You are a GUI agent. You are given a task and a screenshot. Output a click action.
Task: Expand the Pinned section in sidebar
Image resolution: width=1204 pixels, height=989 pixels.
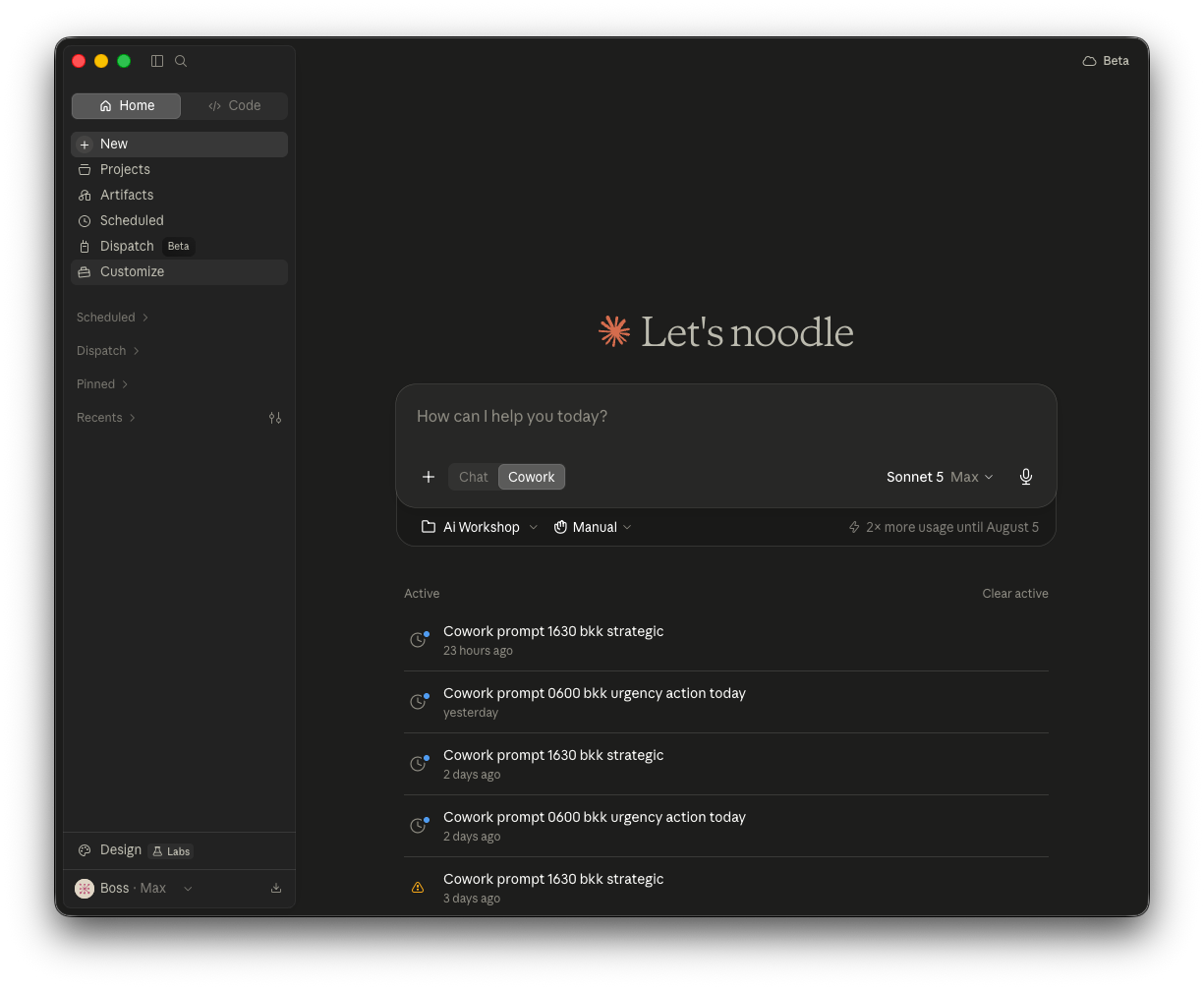102,384
